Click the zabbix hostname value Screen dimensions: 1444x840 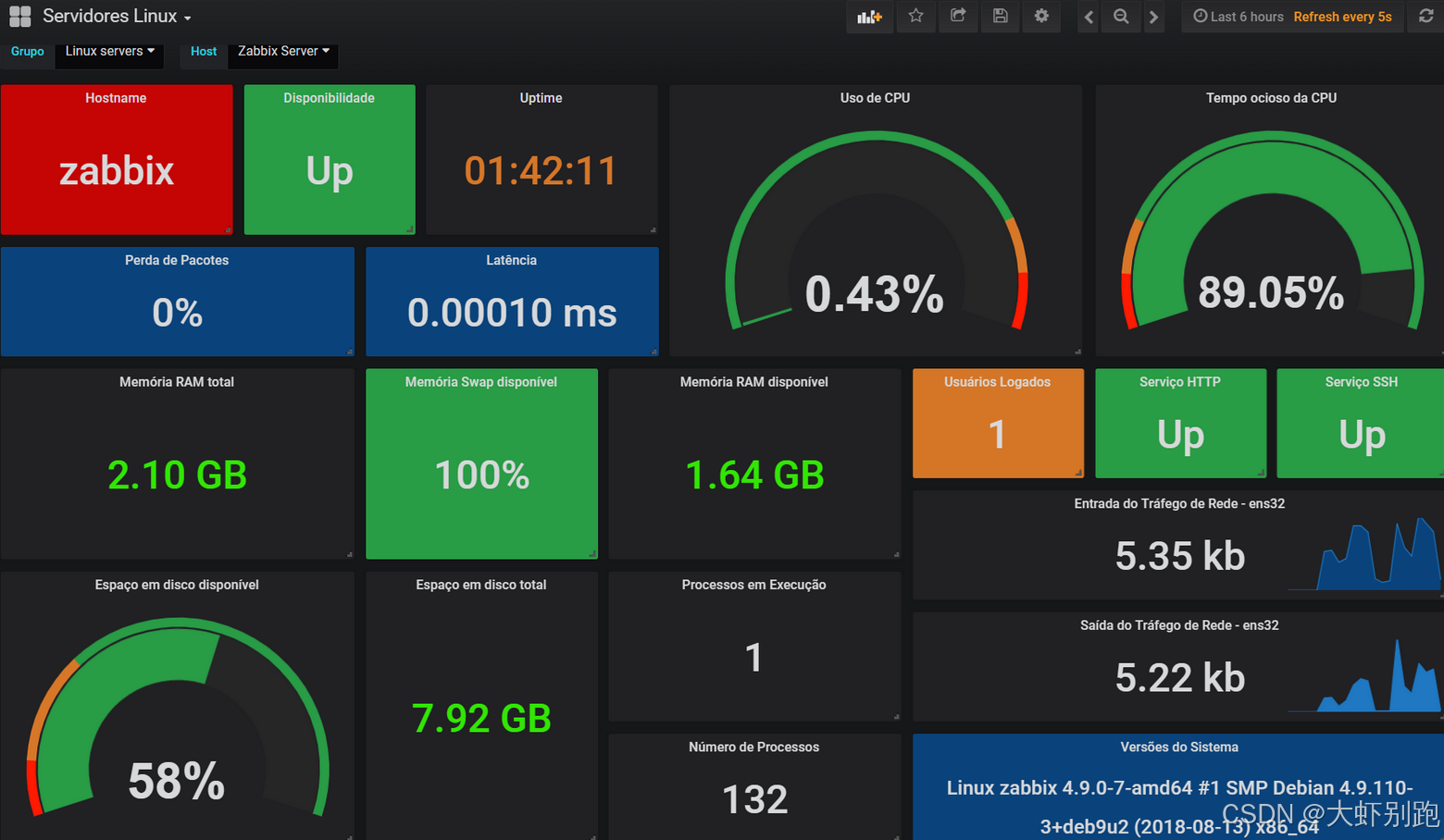117,171
